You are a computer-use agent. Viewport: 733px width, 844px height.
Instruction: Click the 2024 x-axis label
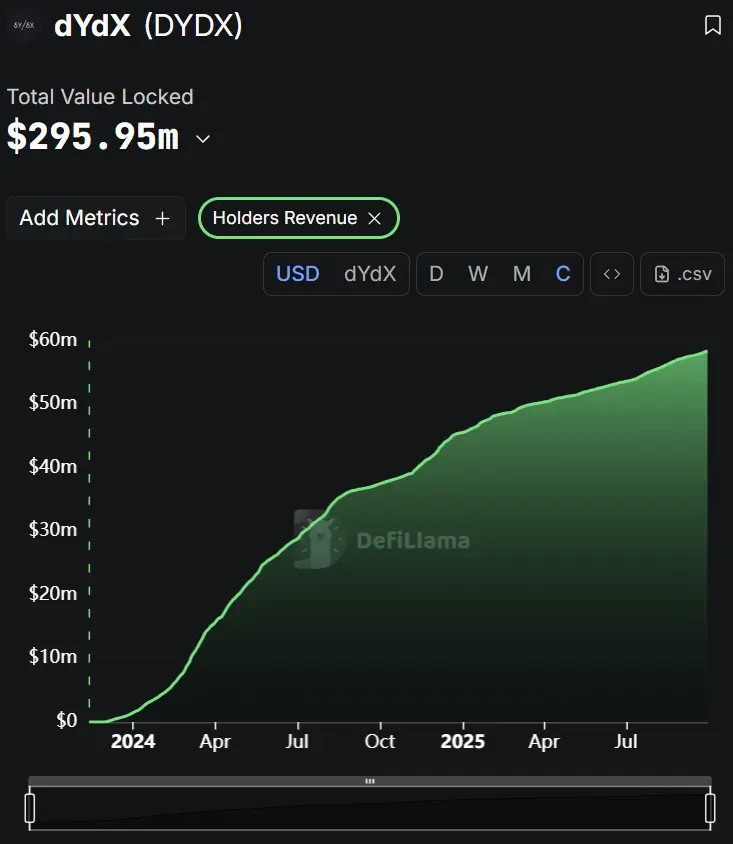(x=133, y=742)
